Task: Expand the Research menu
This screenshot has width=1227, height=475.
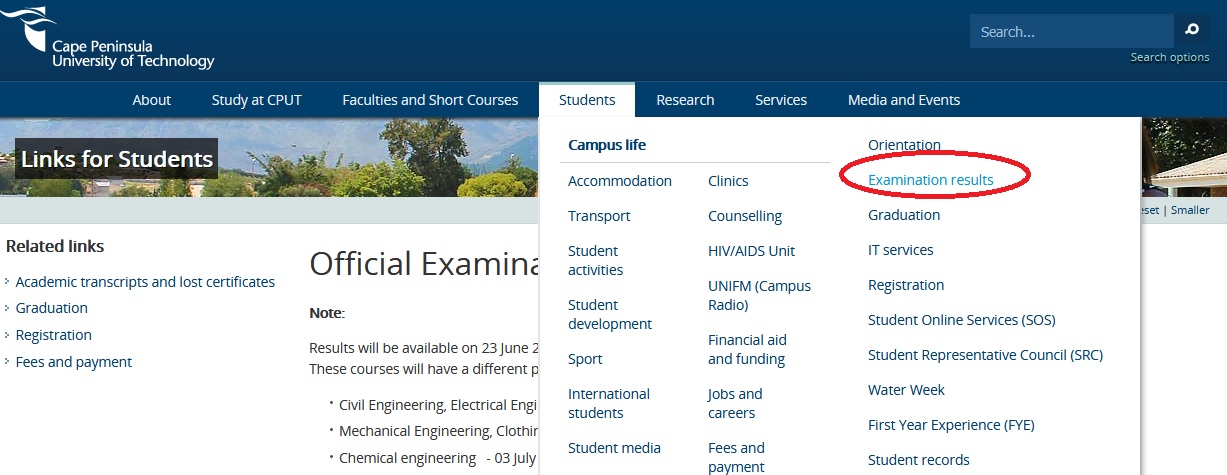Action: pos(685,100)
